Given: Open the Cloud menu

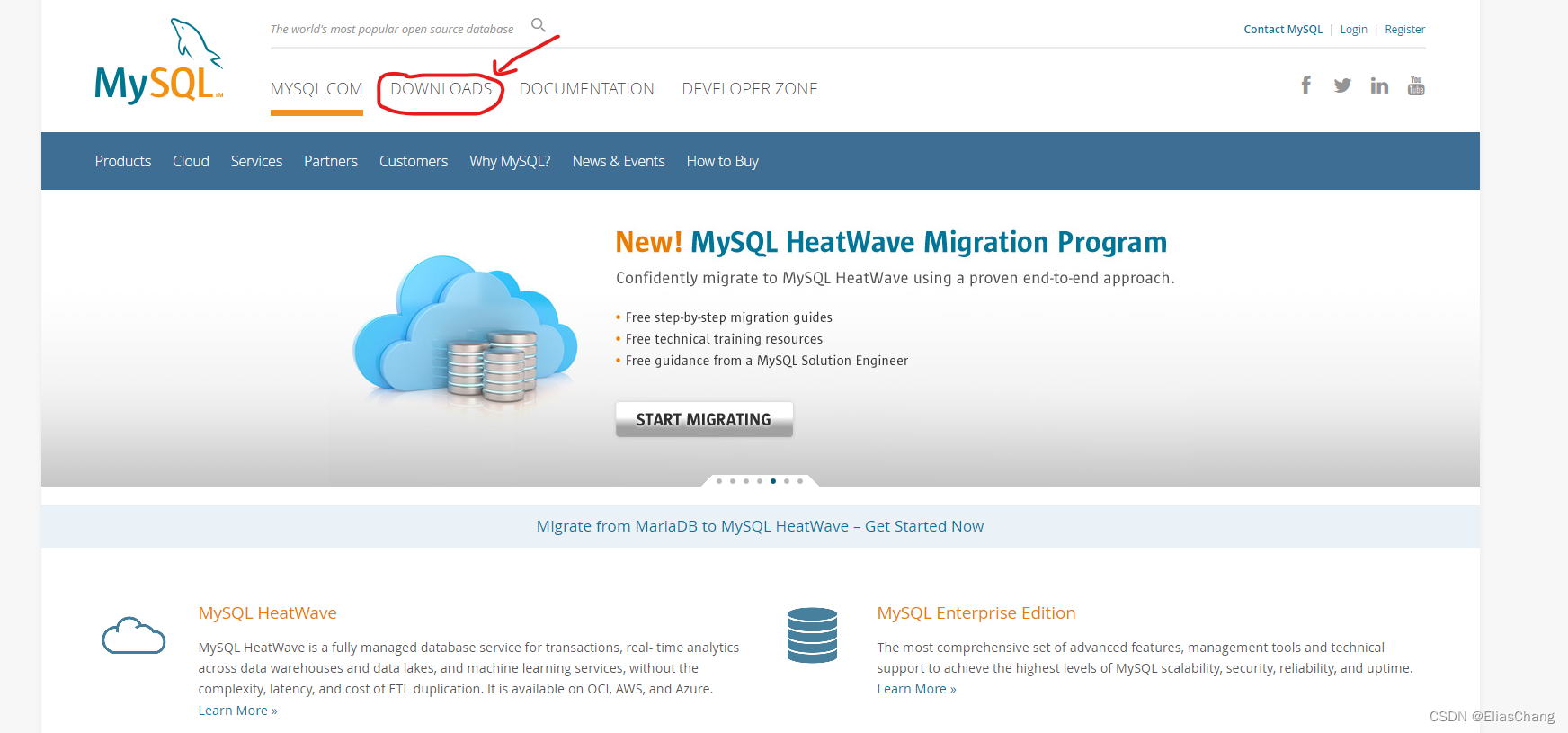Looking at the screenshot, I should coord(191,161).
